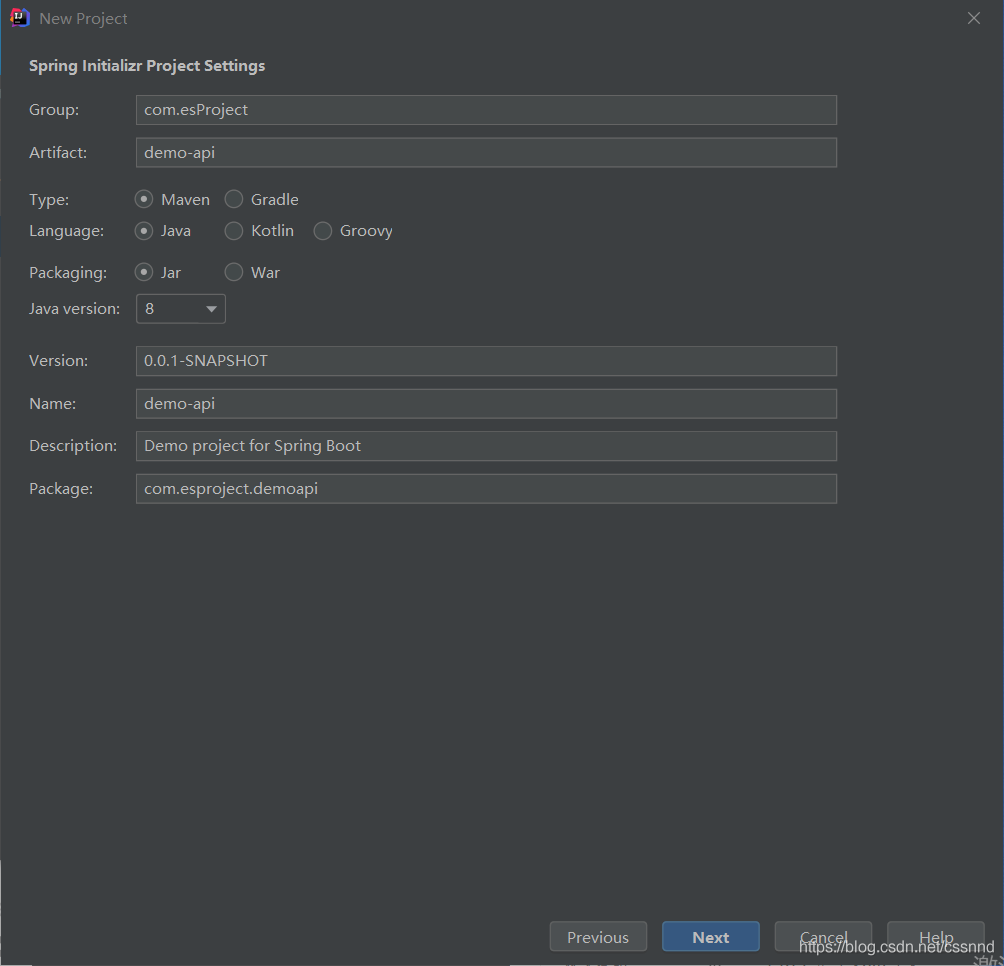Click the Spring Initializr Project Settings heading
Screen dimensions: 1004x966
(147, 66)
